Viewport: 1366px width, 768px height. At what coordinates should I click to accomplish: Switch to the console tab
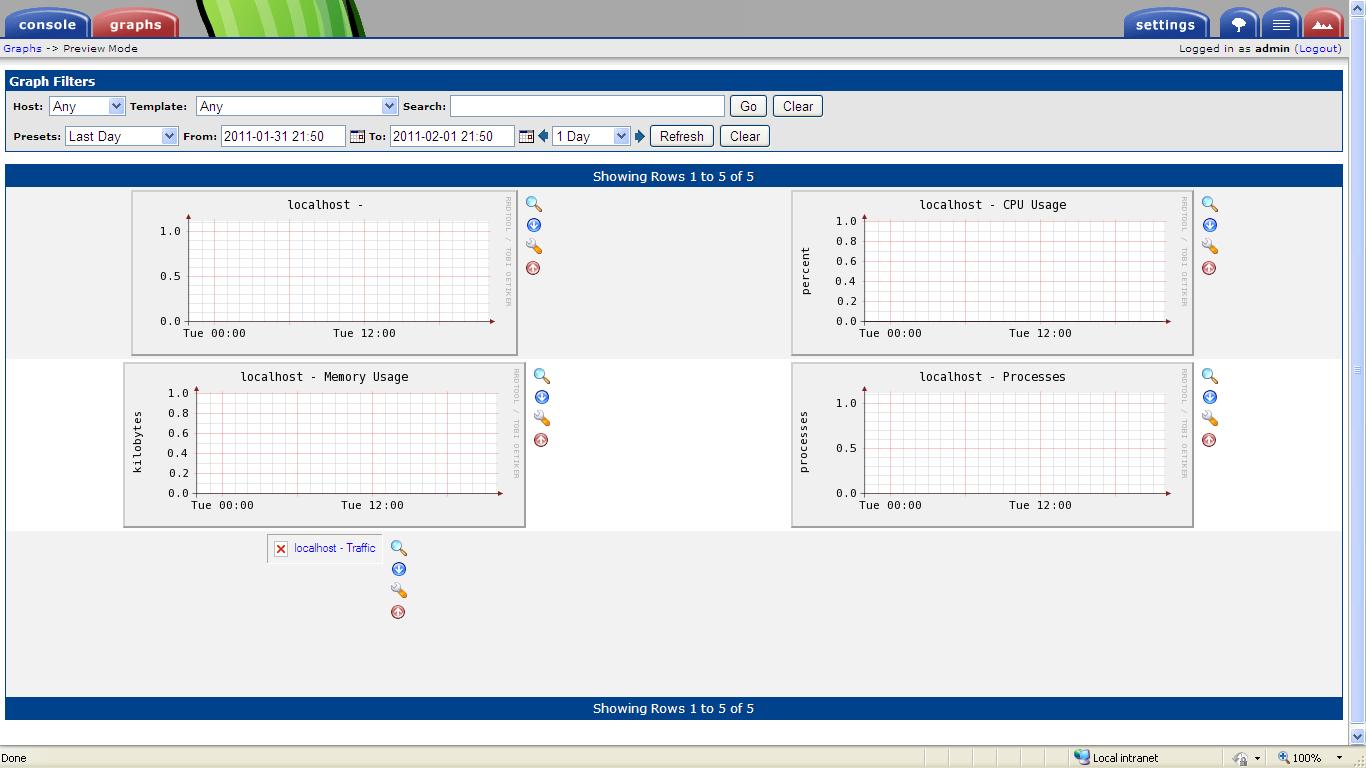pyautogui.click(x=46, y=24)
